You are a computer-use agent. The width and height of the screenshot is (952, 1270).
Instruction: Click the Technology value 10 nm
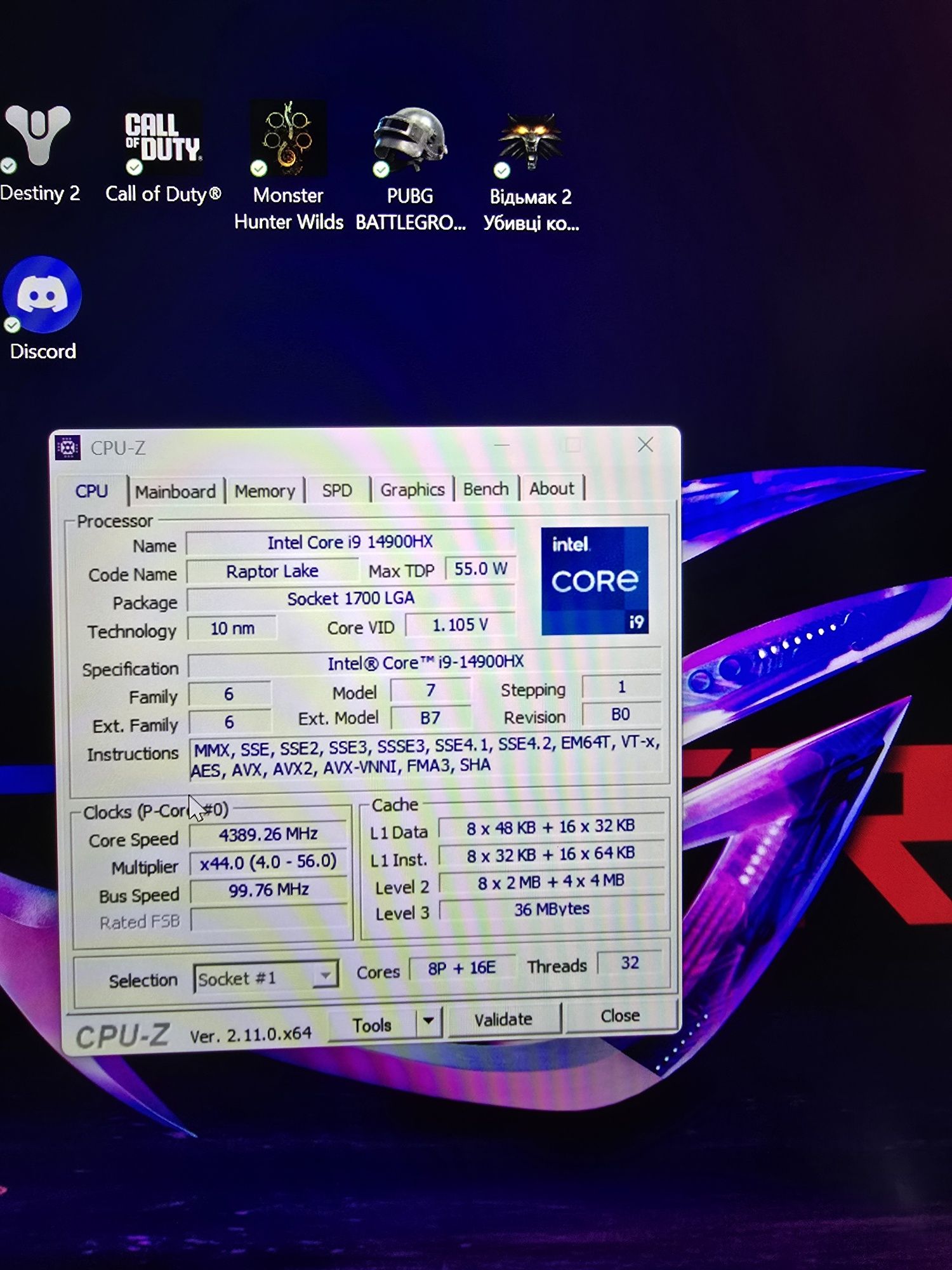[232, 628]
